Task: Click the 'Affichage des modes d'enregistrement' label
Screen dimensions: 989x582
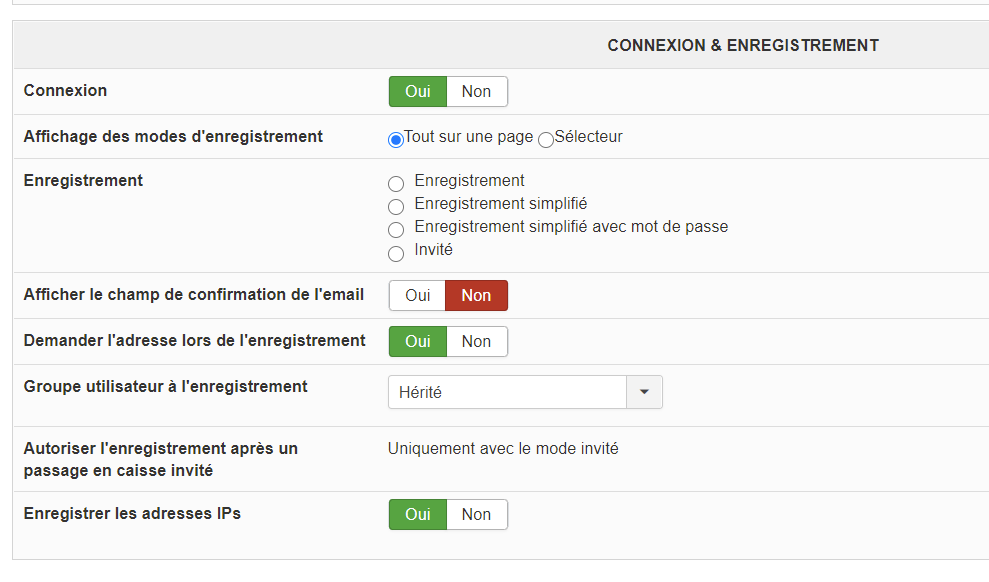Action: click(173, 137)
